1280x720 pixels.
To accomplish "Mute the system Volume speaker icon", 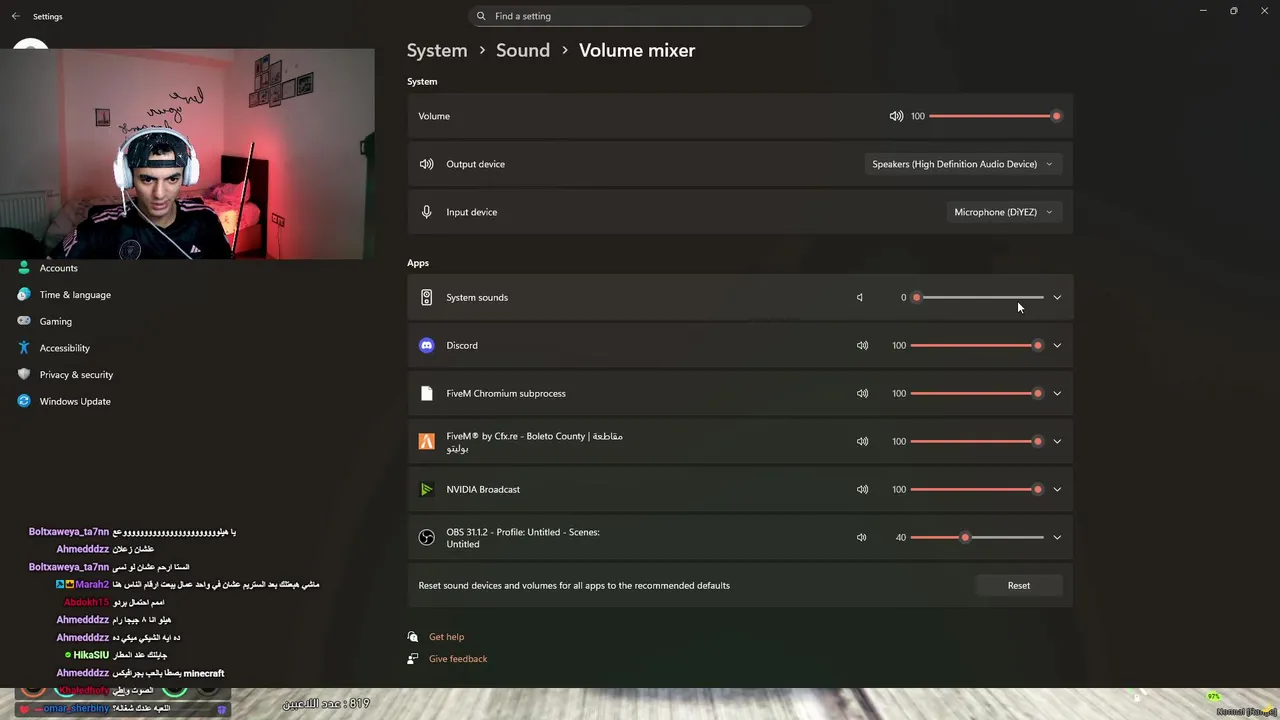I will (896, 116).
